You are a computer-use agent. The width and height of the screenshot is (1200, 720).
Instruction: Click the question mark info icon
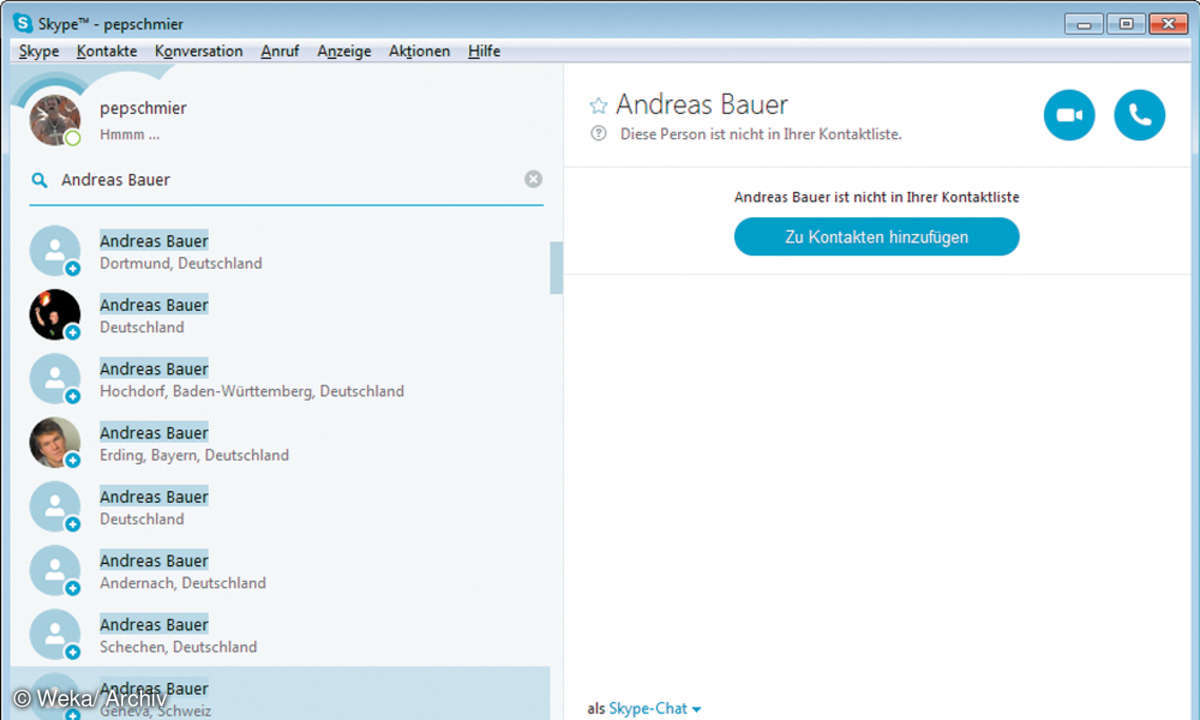(598, 133)
